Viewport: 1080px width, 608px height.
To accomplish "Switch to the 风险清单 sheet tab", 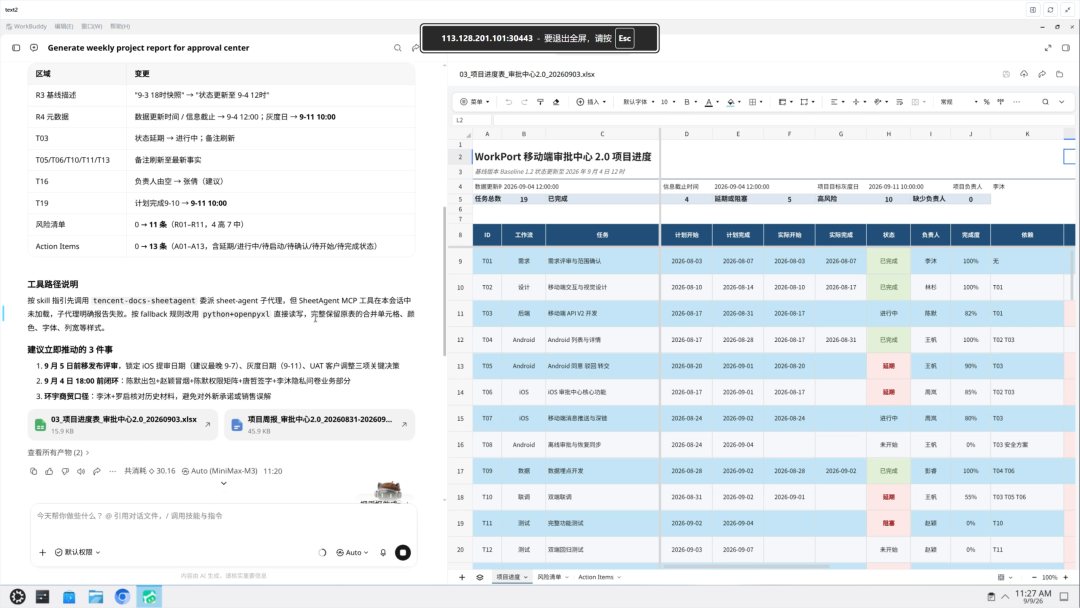I will click(552, 577).
